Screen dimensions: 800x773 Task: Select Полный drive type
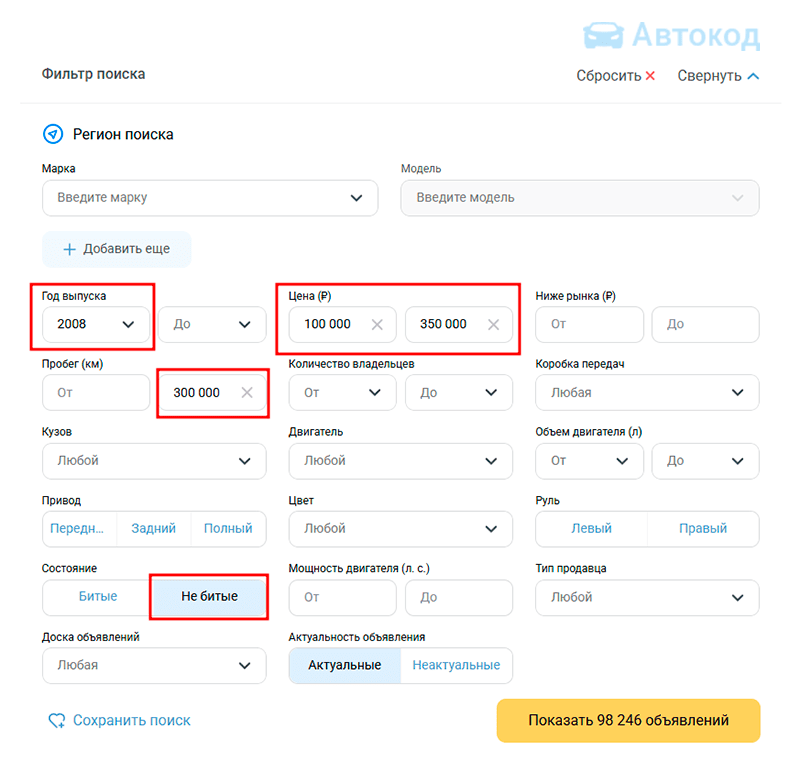(228, 529)
